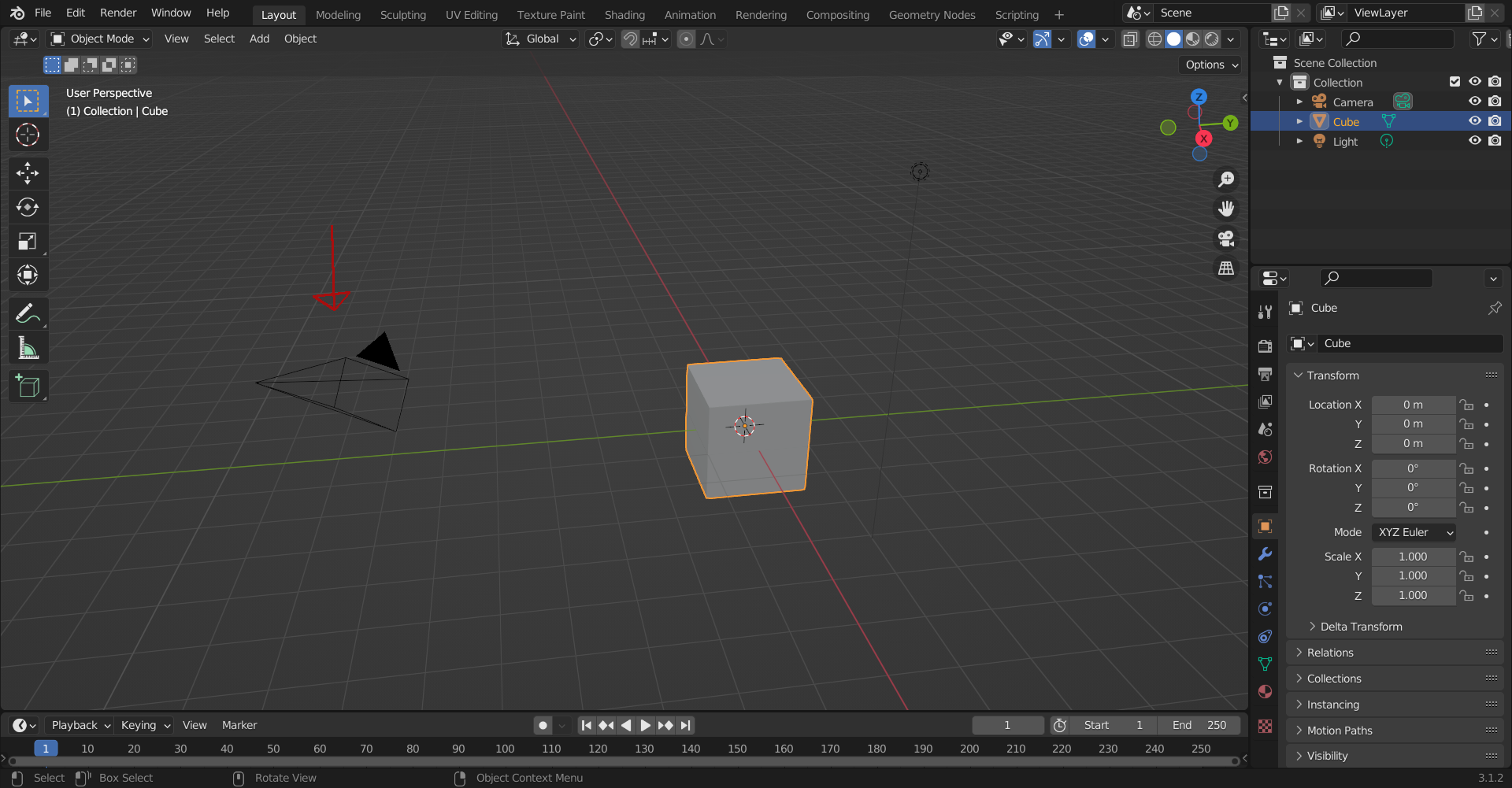This screenshot has height=788, width=1512.
Task: Open the Modifiers properties tab
Action: click(1265, 553)
